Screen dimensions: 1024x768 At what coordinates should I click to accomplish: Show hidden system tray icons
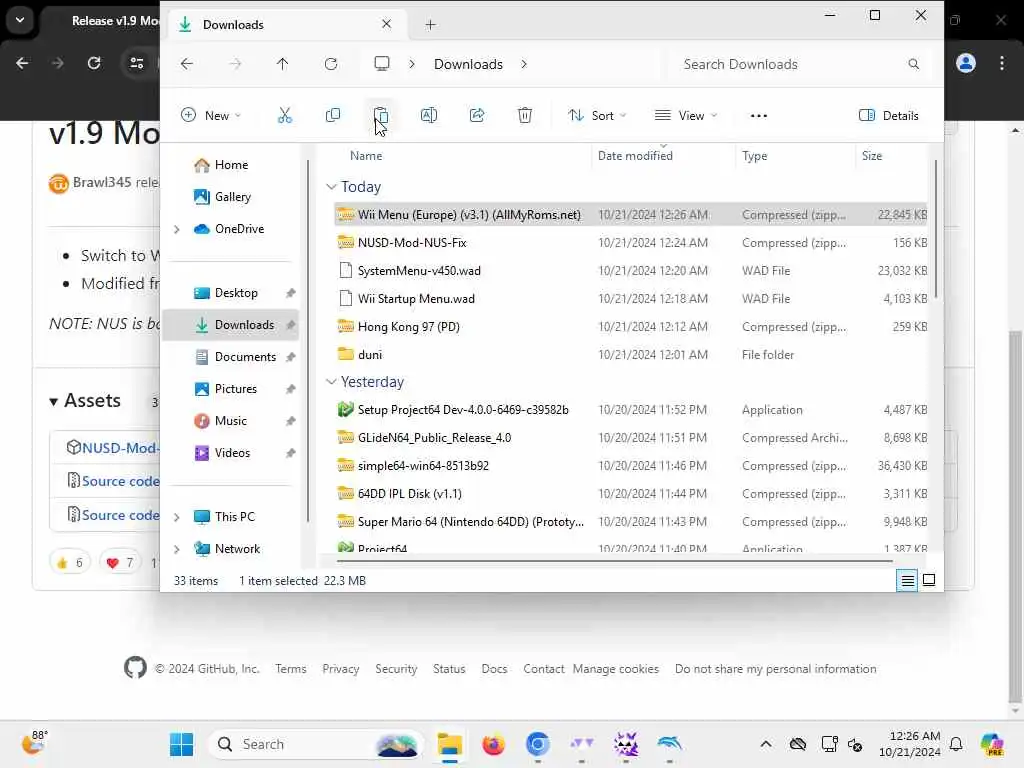pos(766,744)
